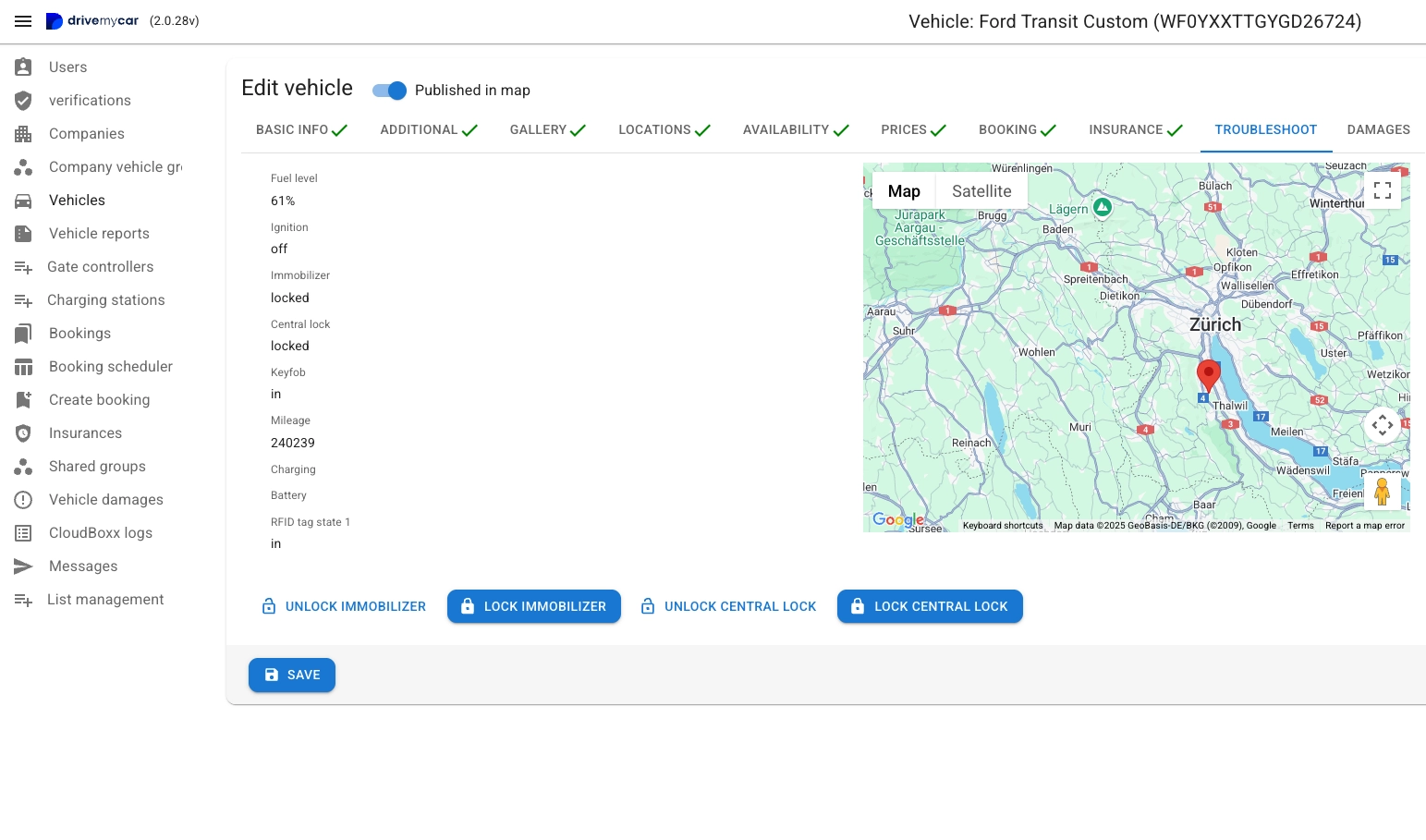Image resolution: width=1426 pixels, height=840 pixels.
Task: Switch map to Satellite view
Action: tap(981, 191)
